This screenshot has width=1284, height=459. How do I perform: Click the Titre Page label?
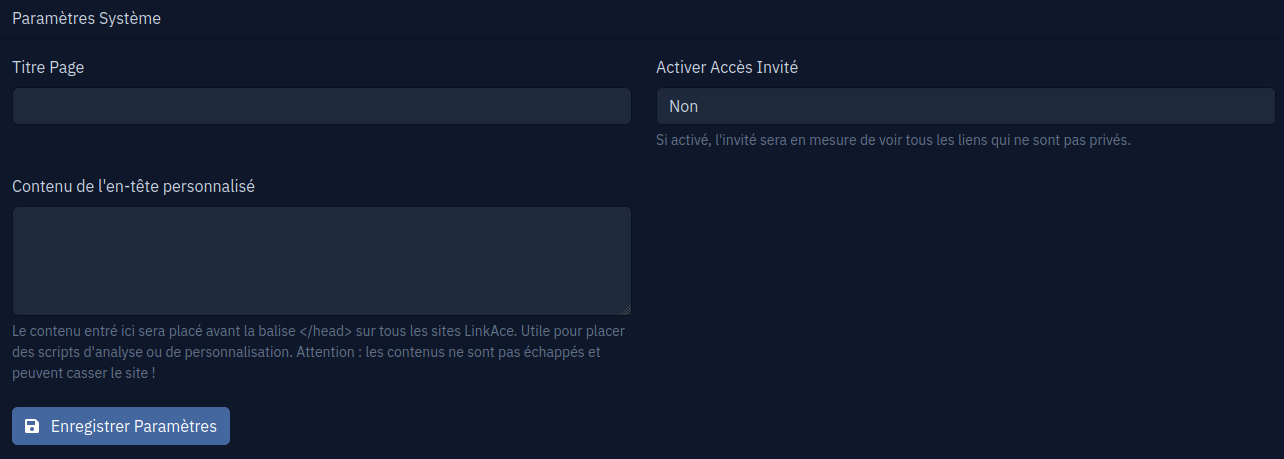tap(48, 68)
